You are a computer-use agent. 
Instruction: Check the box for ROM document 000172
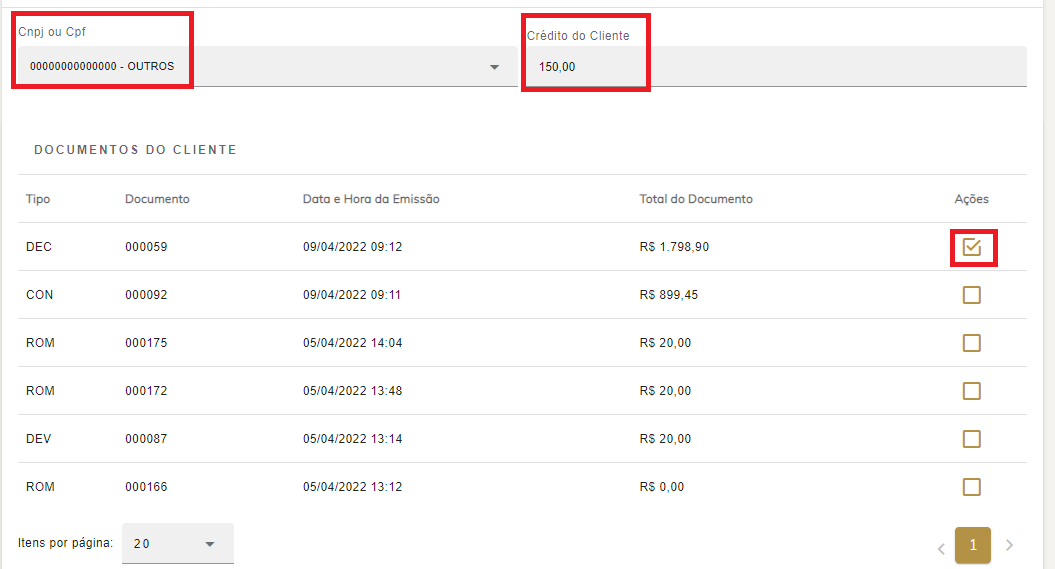971,391
